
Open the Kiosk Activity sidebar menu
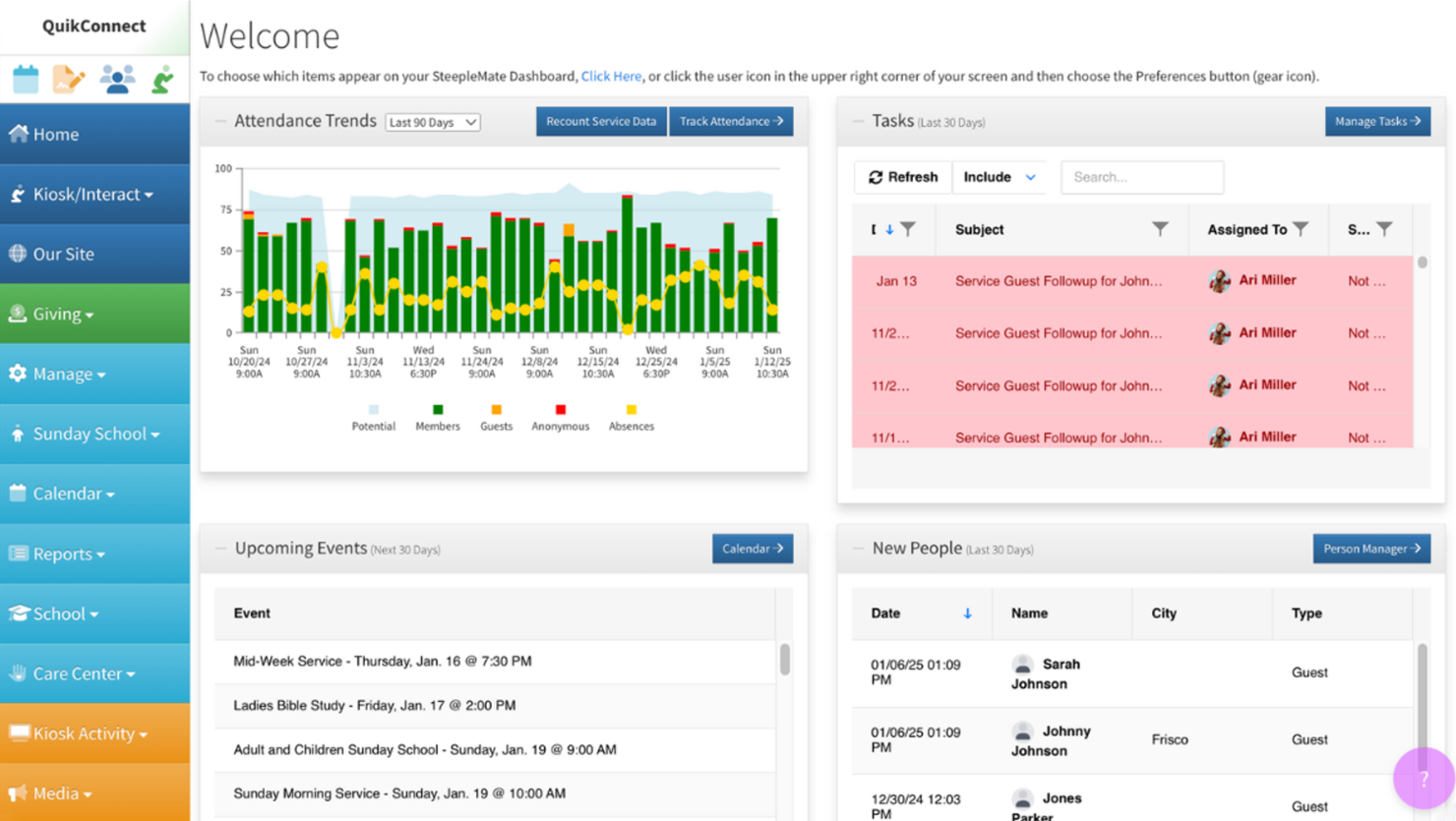94,733
